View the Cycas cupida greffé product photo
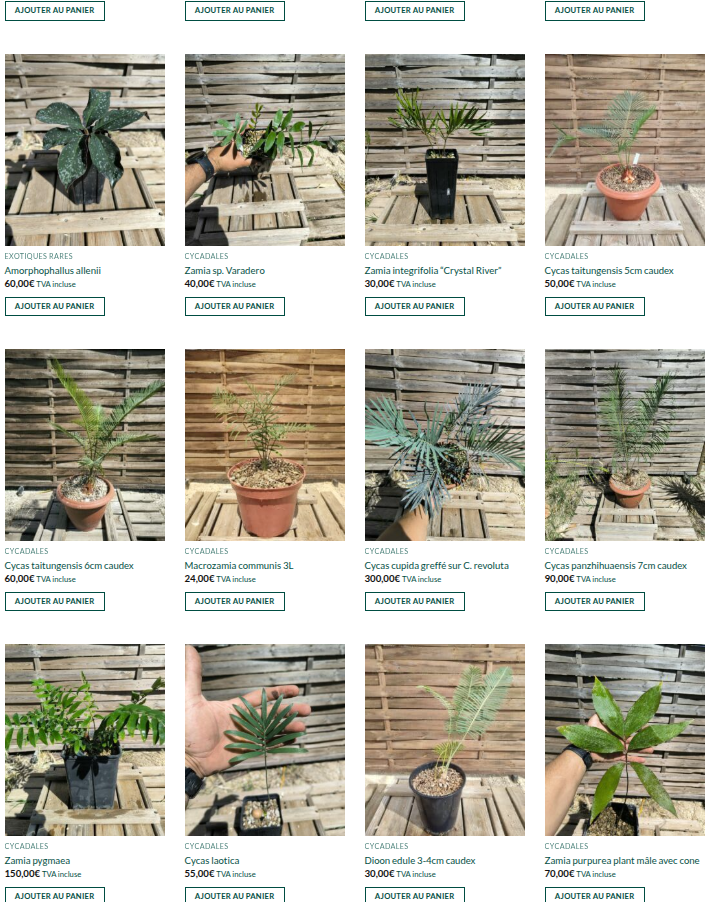725x902 pixels. 445,445
